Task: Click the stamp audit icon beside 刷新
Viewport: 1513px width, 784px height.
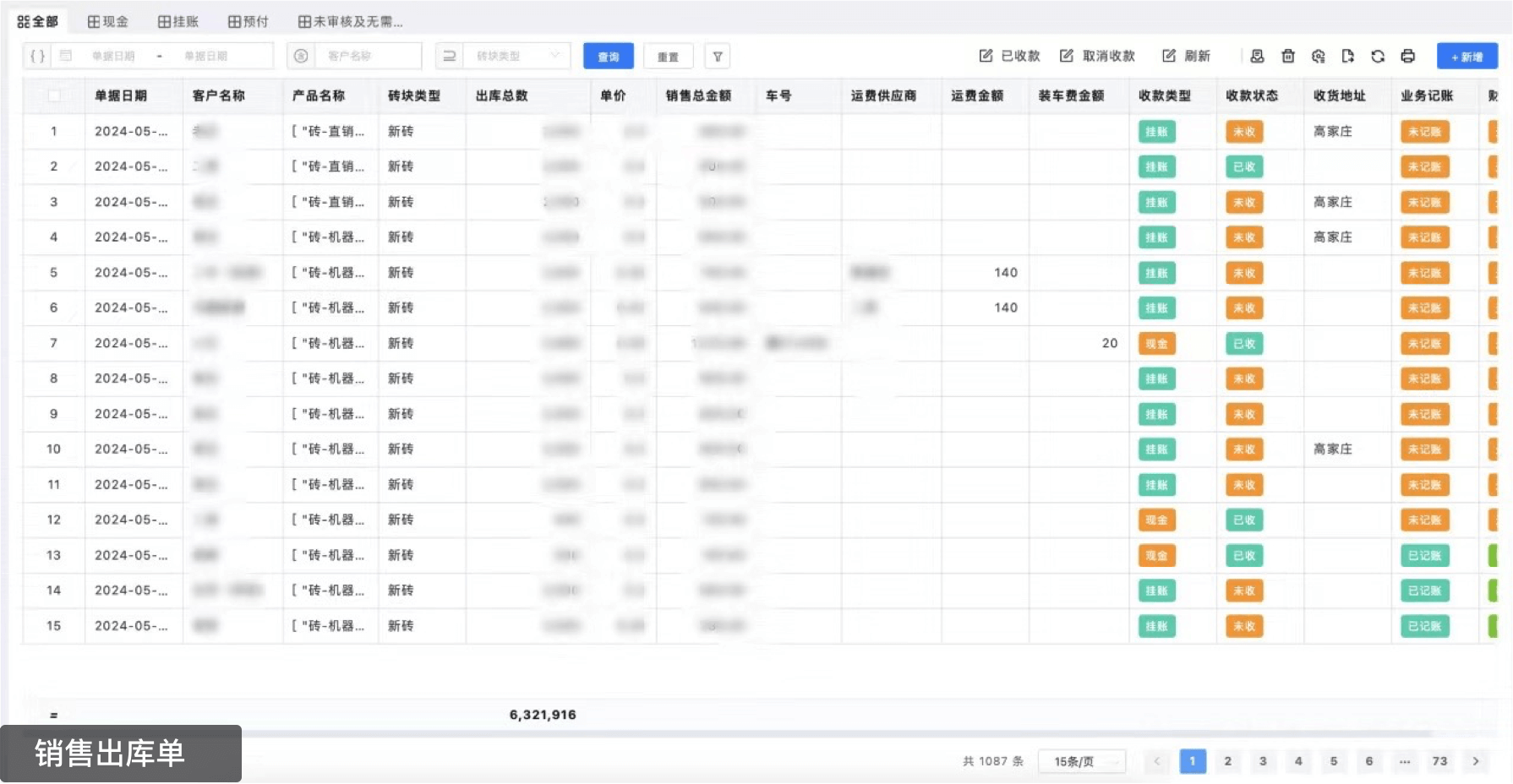Action: [x=1257, y=56]
